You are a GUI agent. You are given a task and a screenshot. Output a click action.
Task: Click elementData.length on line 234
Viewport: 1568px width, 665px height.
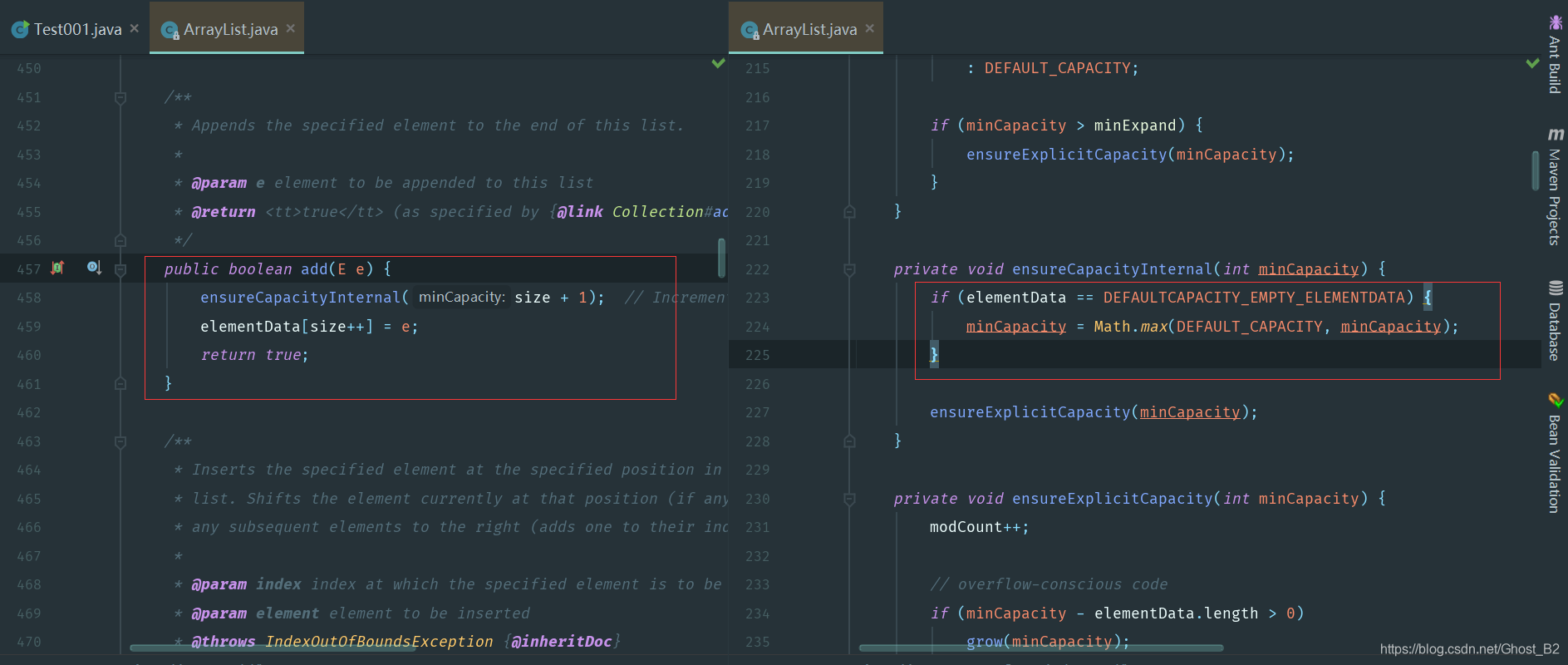coord(1176,613)
